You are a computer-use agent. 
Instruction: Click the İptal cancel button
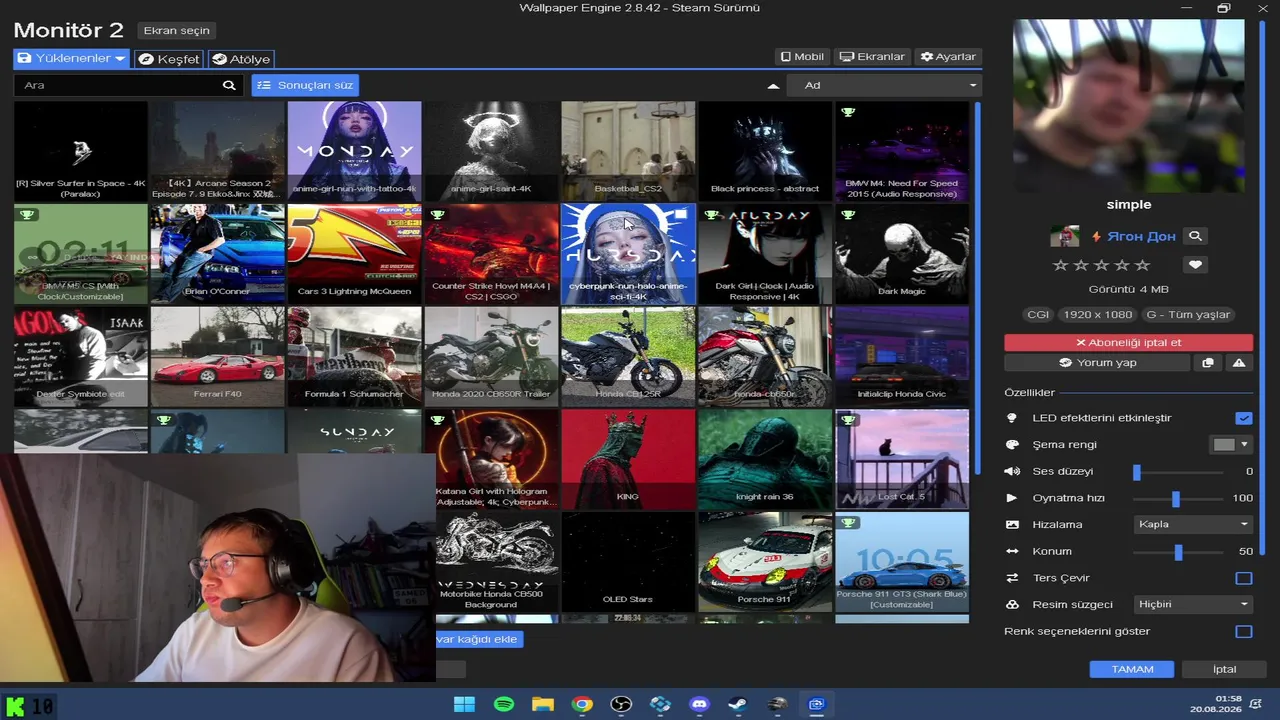1224,669
